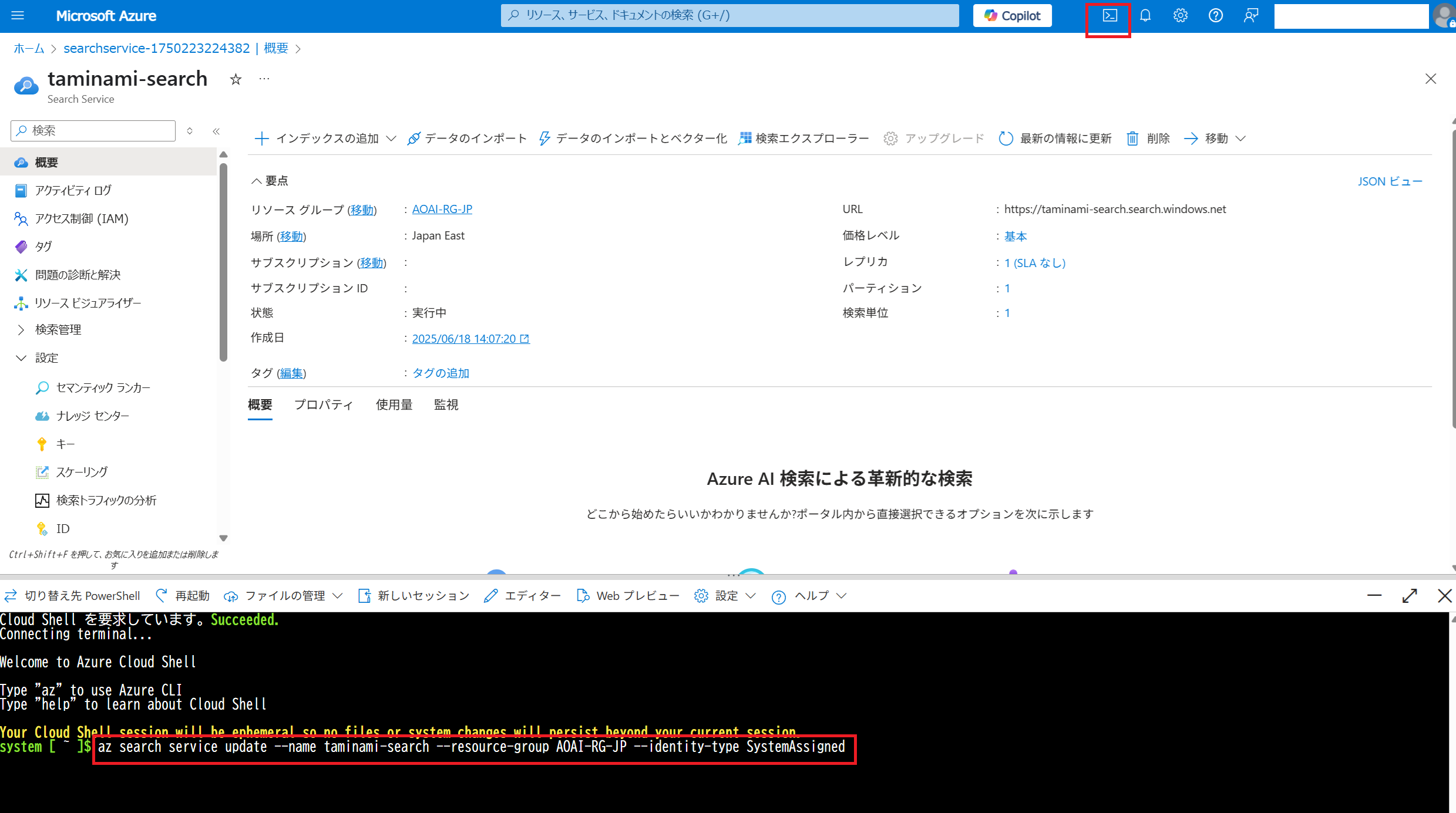The height and width of the screenshot is (813, 1456).
Task: Open Cloud Shell エディター
Action: tap(522, 596)
